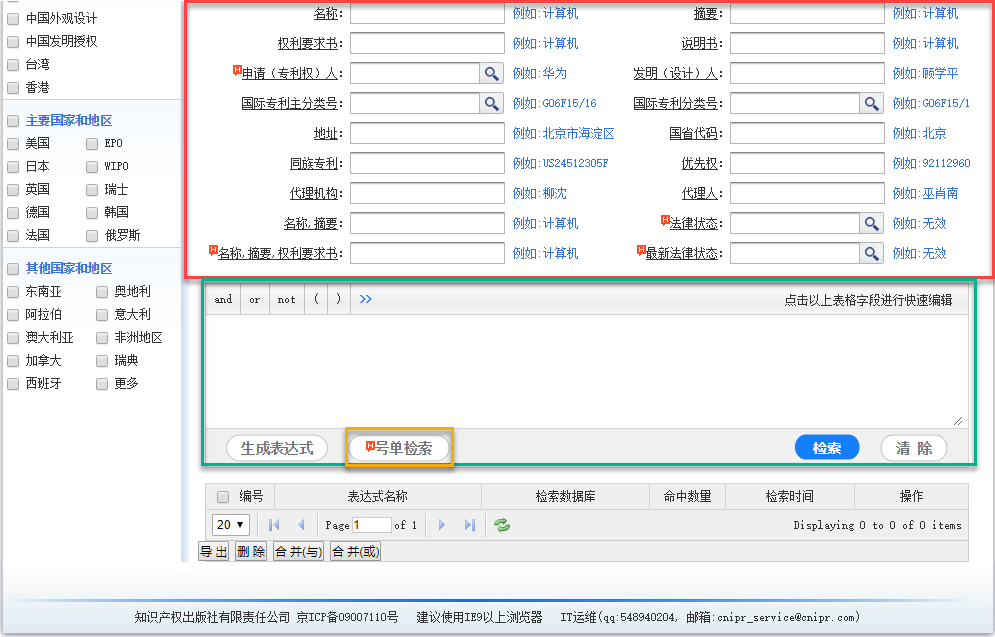The image size is (995, 637).
Task: Insert the 'and' operator
Action: (223, 299)
